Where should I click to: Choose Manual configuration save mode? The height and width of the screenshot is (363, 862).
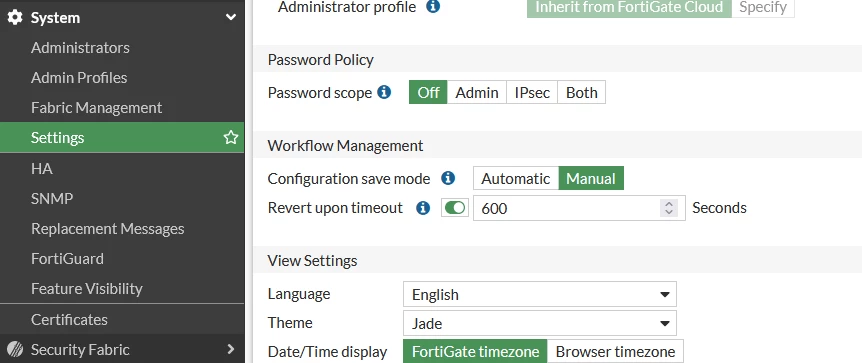pos(591,178)
